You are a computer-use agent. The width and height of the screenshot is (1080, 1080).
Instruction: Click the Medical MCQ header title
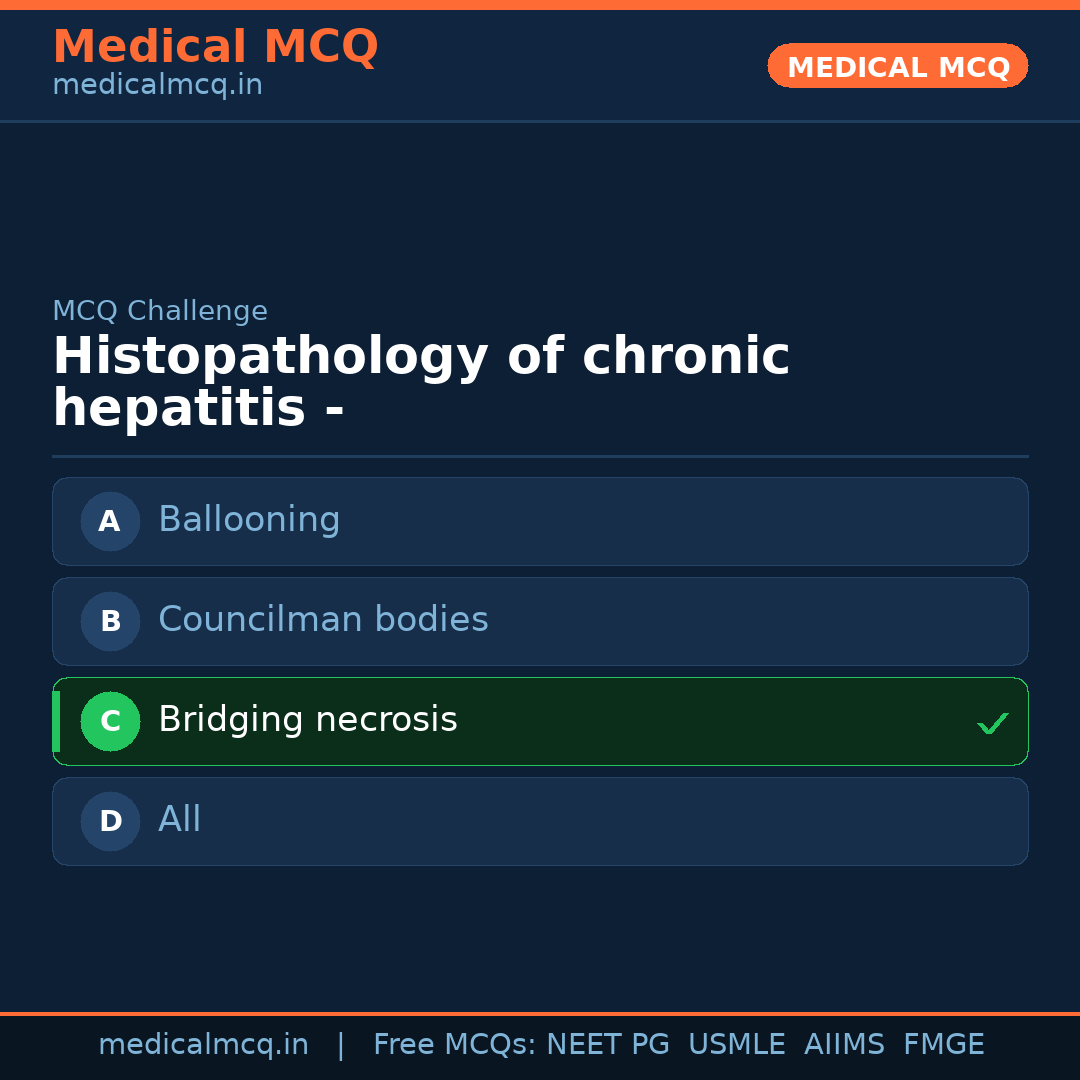(215, 47)
